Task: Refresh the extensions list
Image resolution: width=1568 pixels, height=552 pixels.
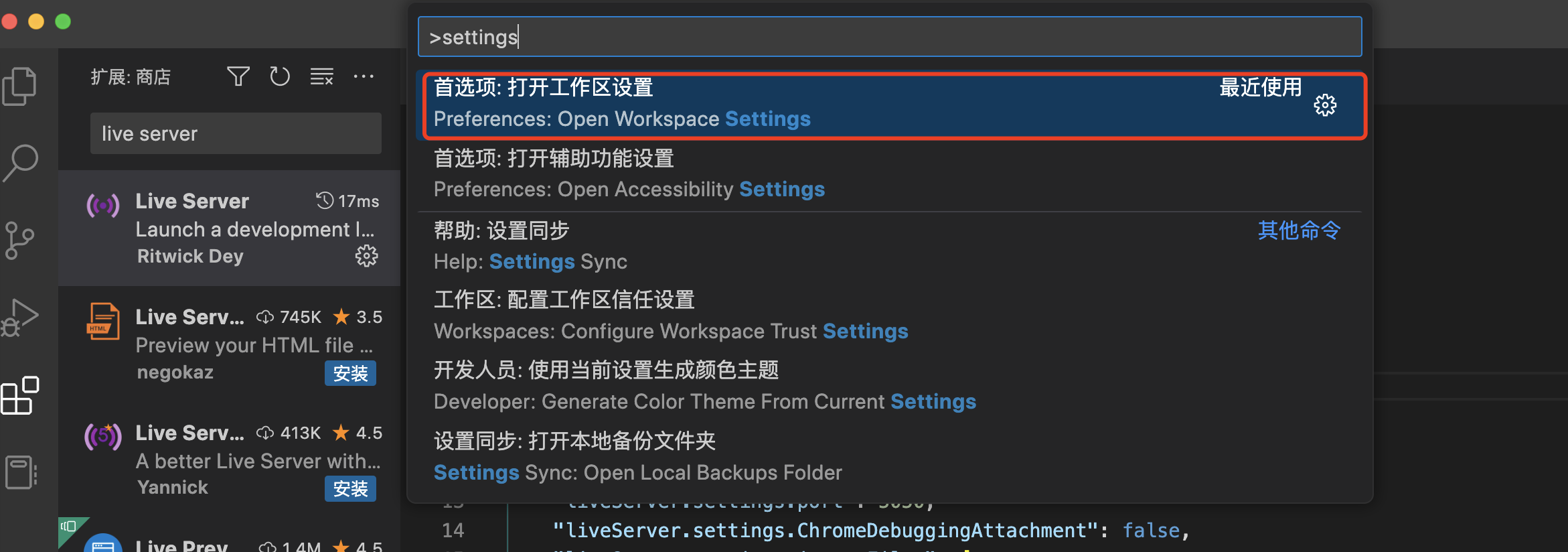Action: [280, 76]
